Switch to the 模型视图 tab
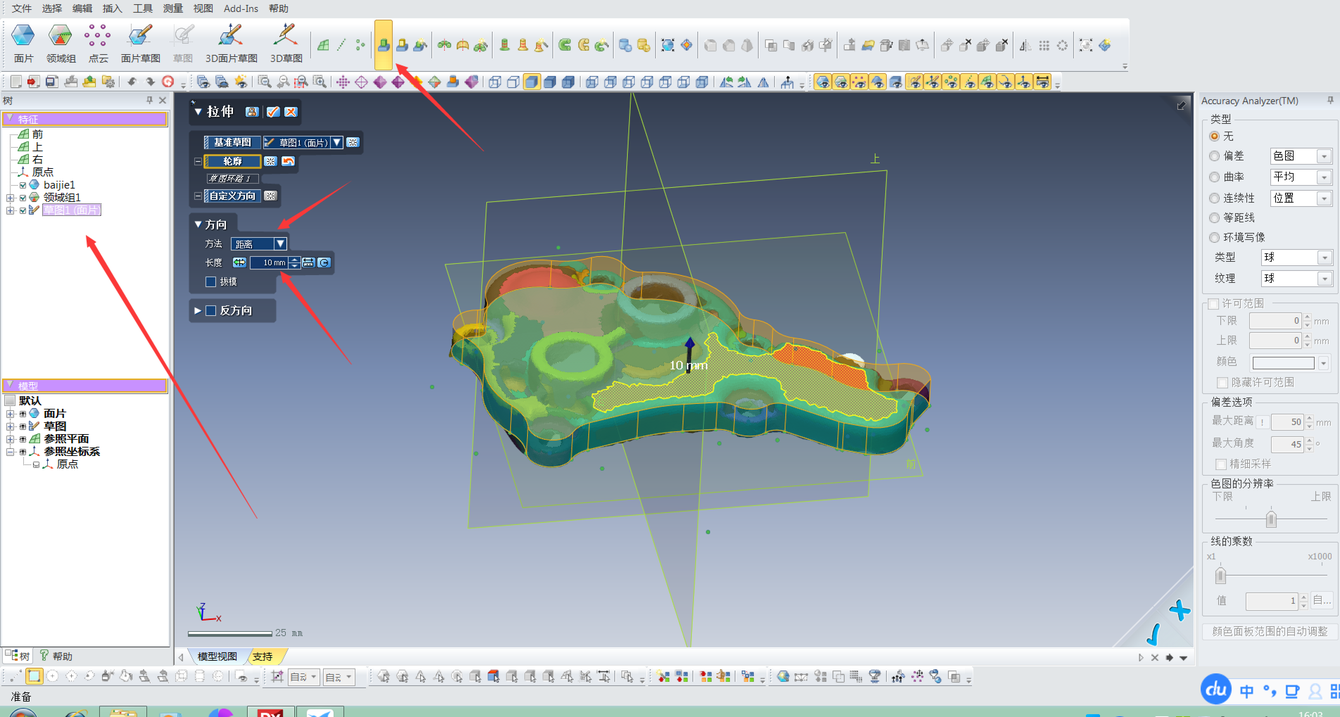Screen dimensions: 1340x717 217,657
